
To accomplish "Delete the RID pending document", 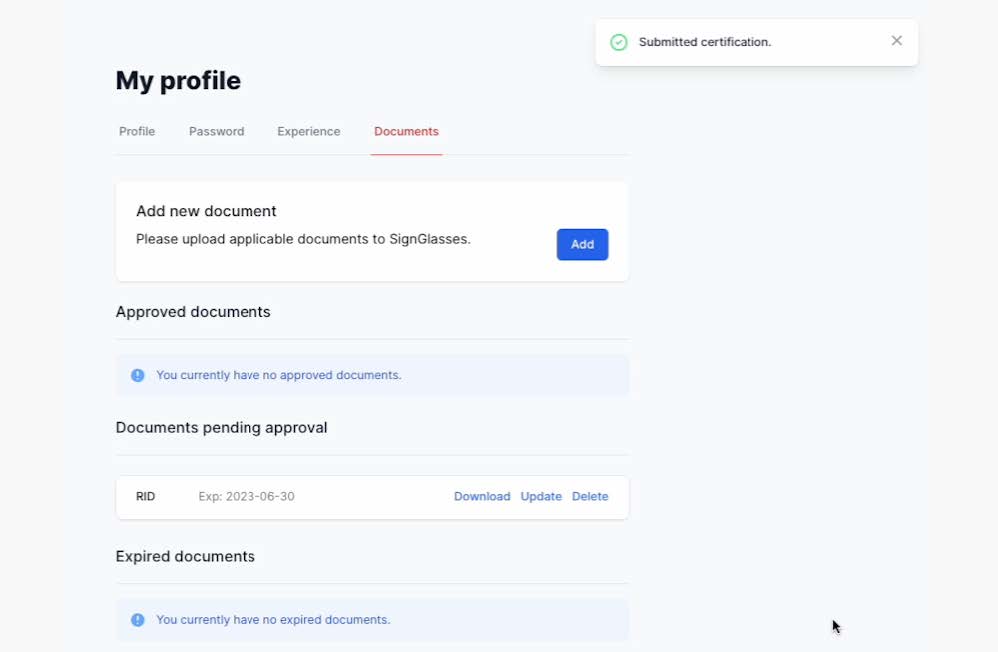I will [x=590, y=496].
